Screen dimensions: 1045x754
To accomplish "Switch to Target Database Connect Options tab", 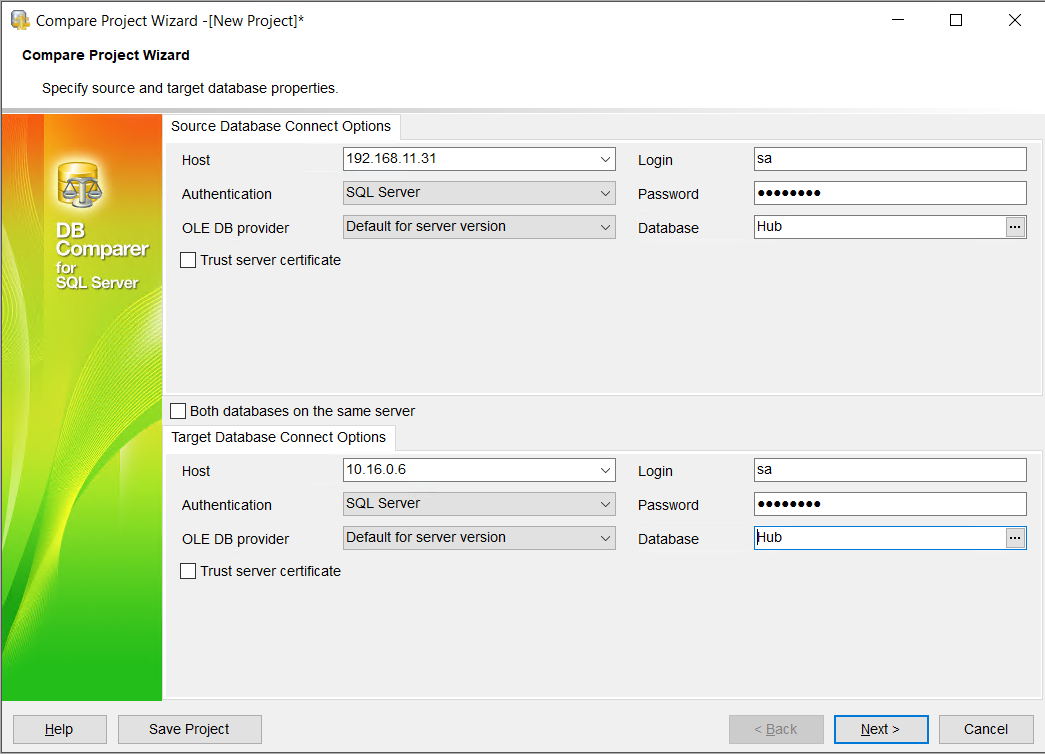I will 278,437.
